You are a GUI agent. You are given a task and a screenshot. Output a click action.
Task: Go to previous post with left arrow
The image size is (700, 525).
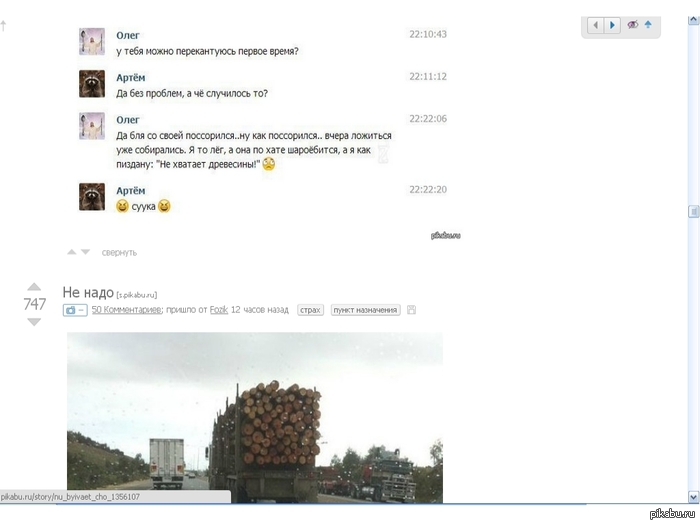pyautogui.click(x=596, y=25)
